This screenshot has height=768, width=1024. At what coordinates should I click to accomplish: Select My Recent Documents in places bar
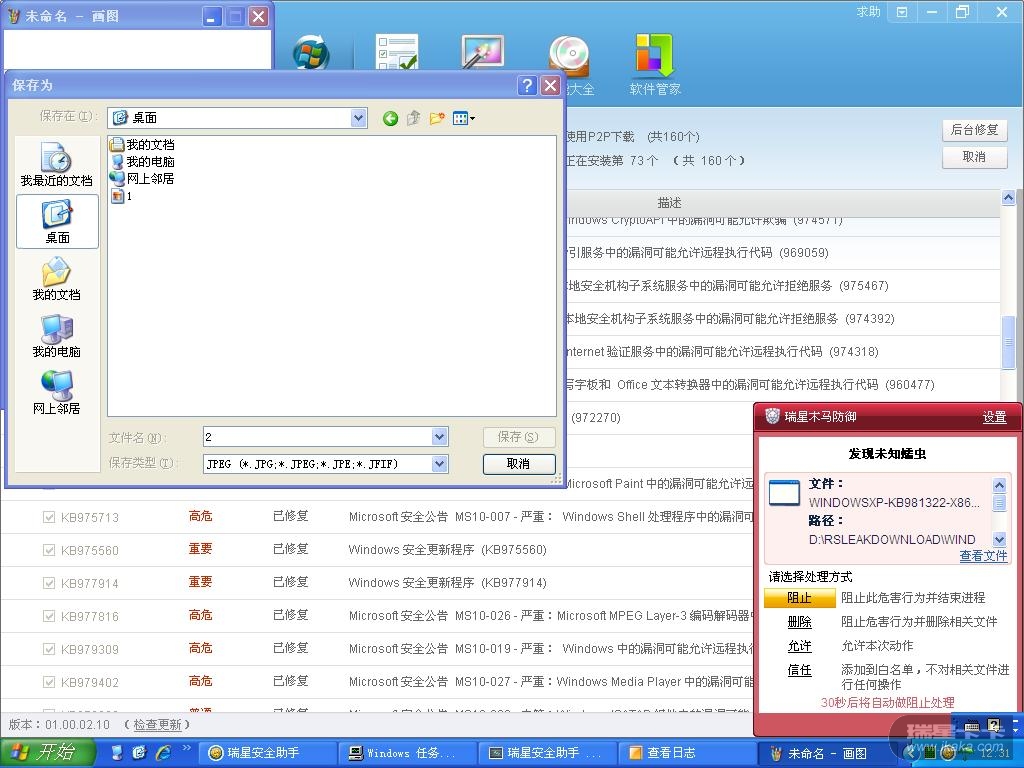(x=57, y=165)
